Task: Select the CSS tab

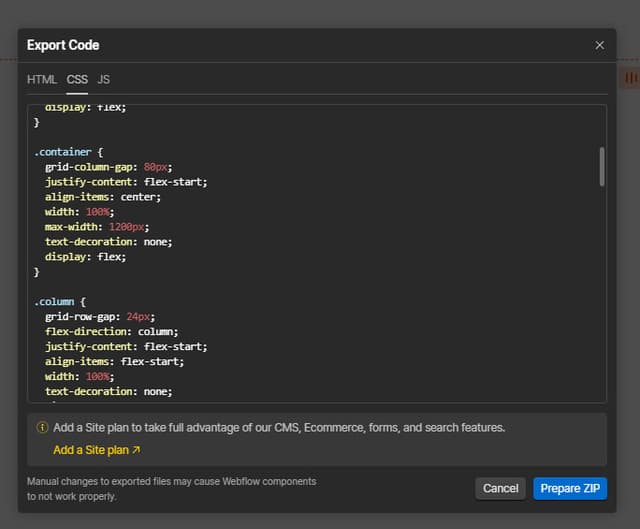Action: coord(77,79)
